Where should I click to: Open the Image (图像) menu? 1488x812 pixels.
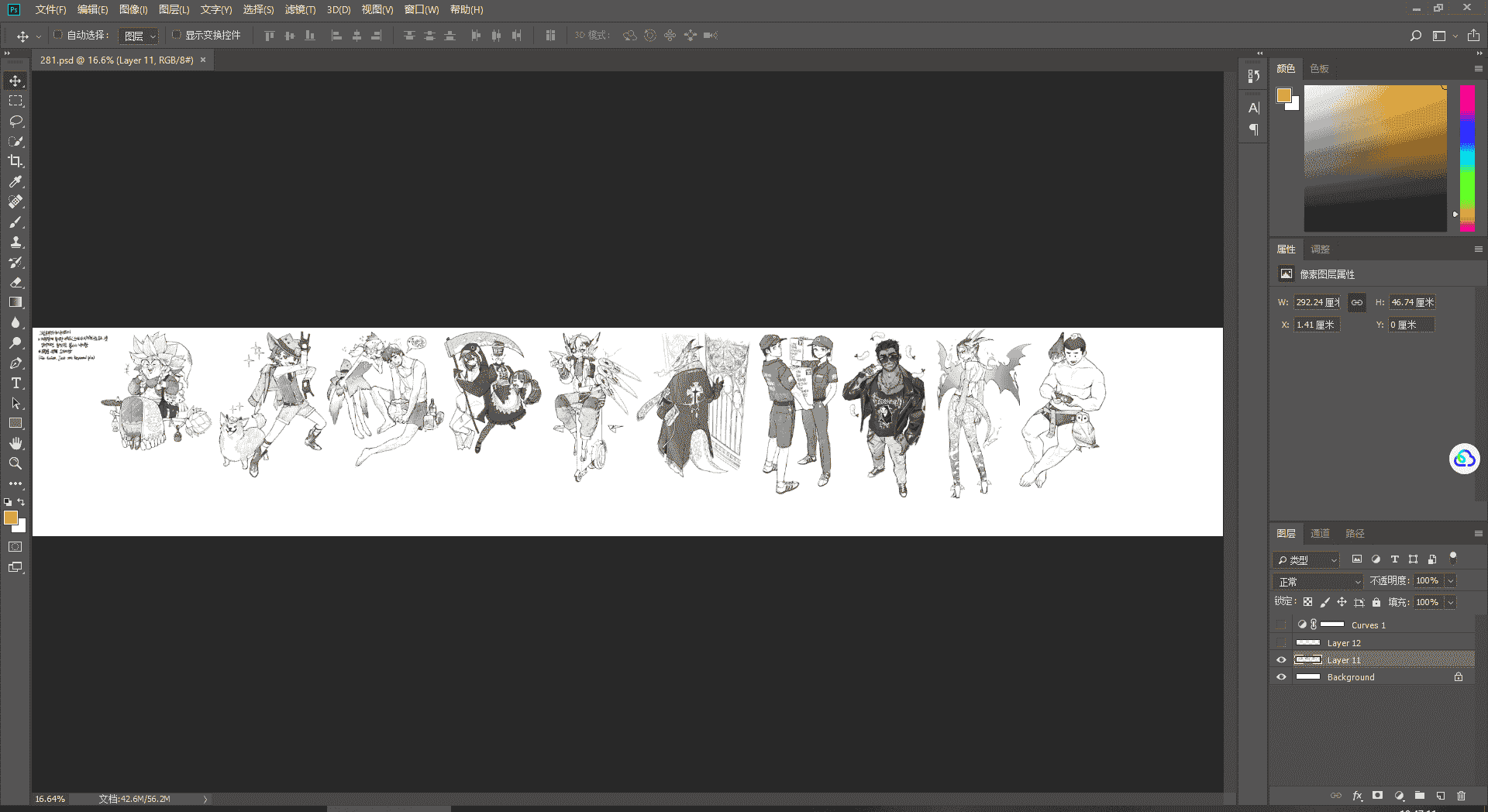click(133, 10)
